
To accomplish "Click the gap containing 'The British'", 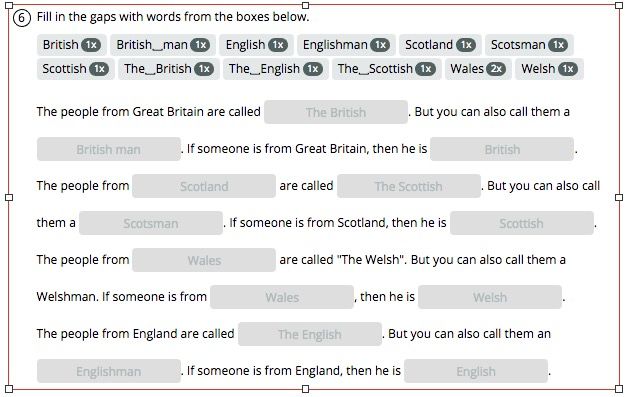I will click(336, 112).
